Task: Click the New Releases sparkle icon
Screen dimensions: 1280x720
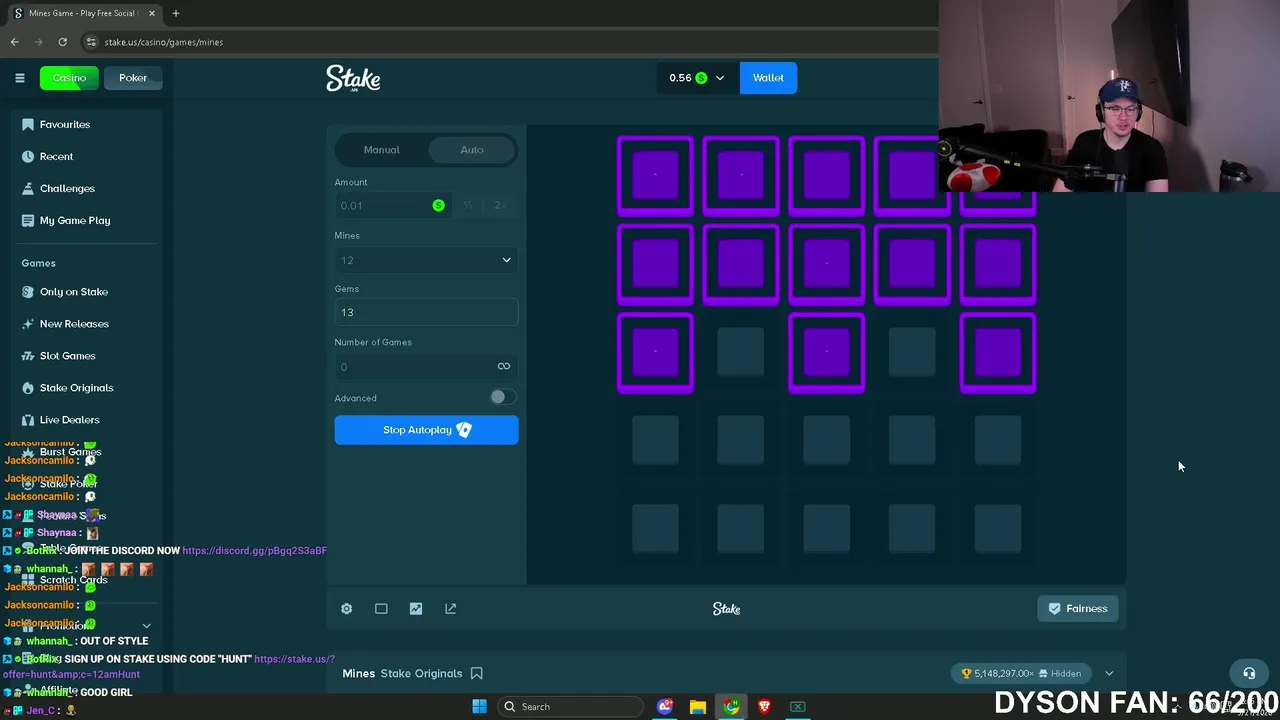Action: click(x=28, y=324)
